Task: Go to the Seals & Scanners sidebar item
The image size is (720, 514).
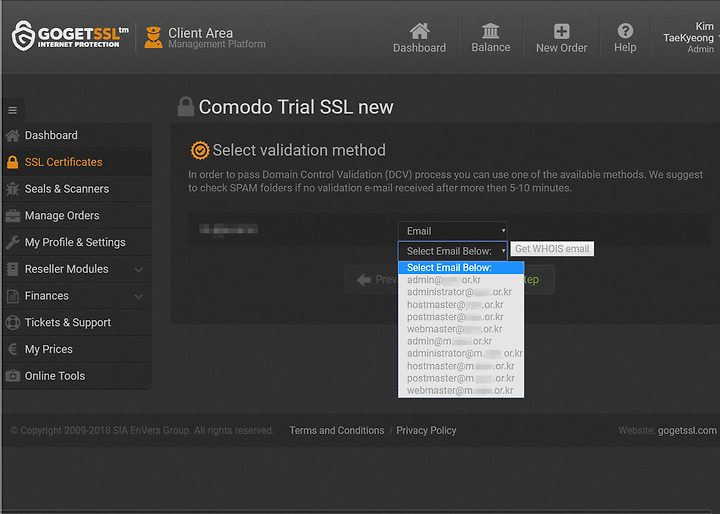Action: [x=77, y=189]
